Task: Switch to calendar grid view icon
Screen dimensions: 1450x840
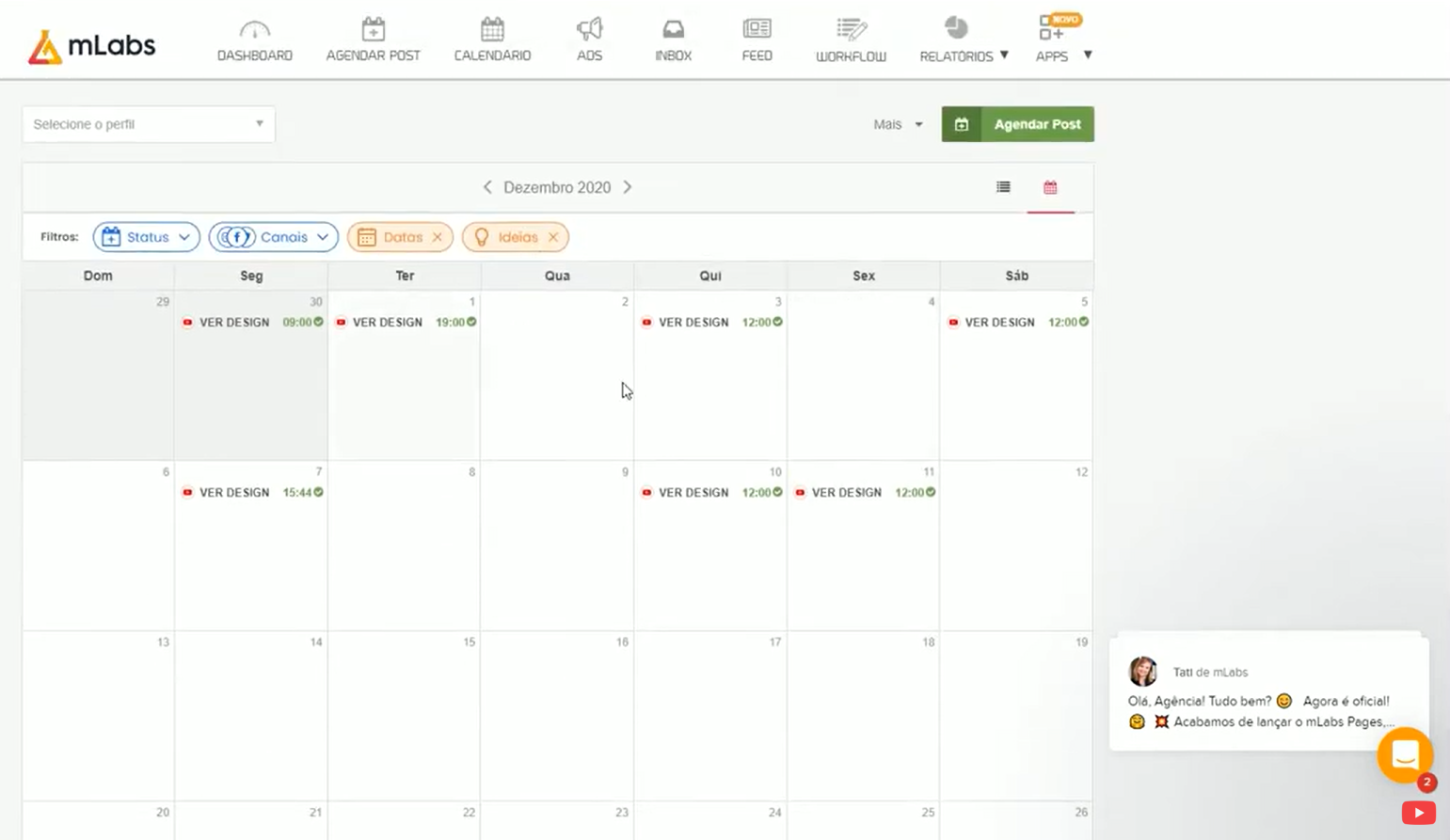Action: (1050, 187)
